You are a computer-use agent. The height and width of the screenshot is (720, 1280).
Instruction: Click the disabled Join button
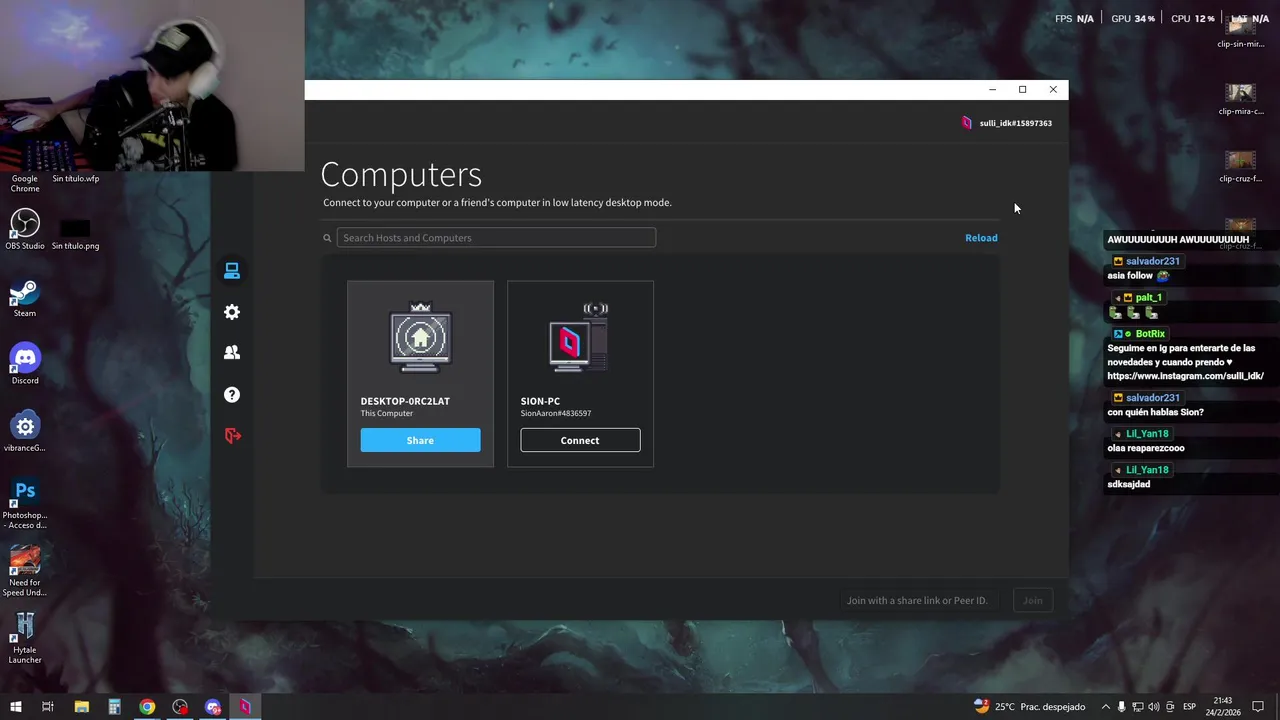point(1032,601)
